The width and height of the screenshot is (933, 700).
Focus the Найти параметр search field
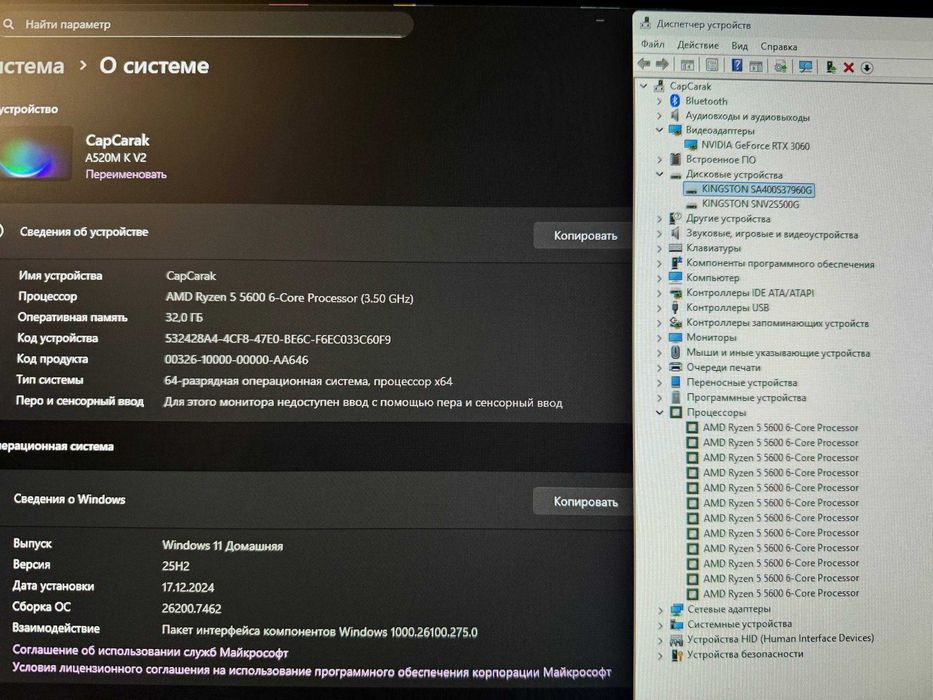coord(206,24)
